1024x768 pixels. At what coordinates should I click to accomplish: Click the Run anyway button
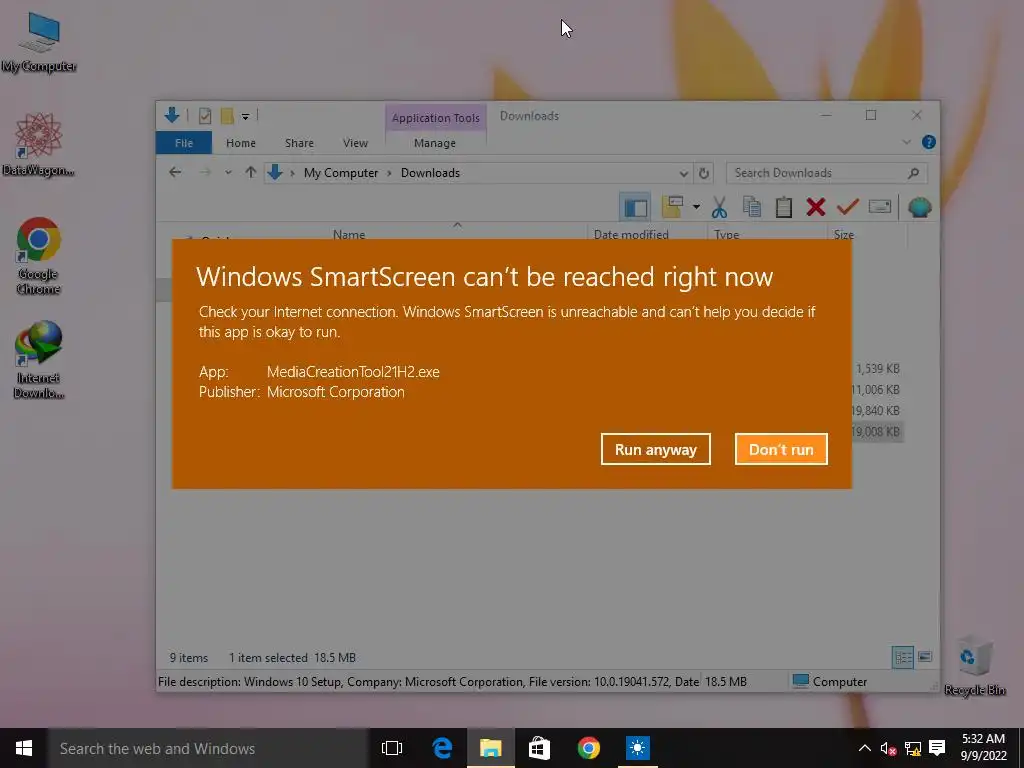(656, 449)
